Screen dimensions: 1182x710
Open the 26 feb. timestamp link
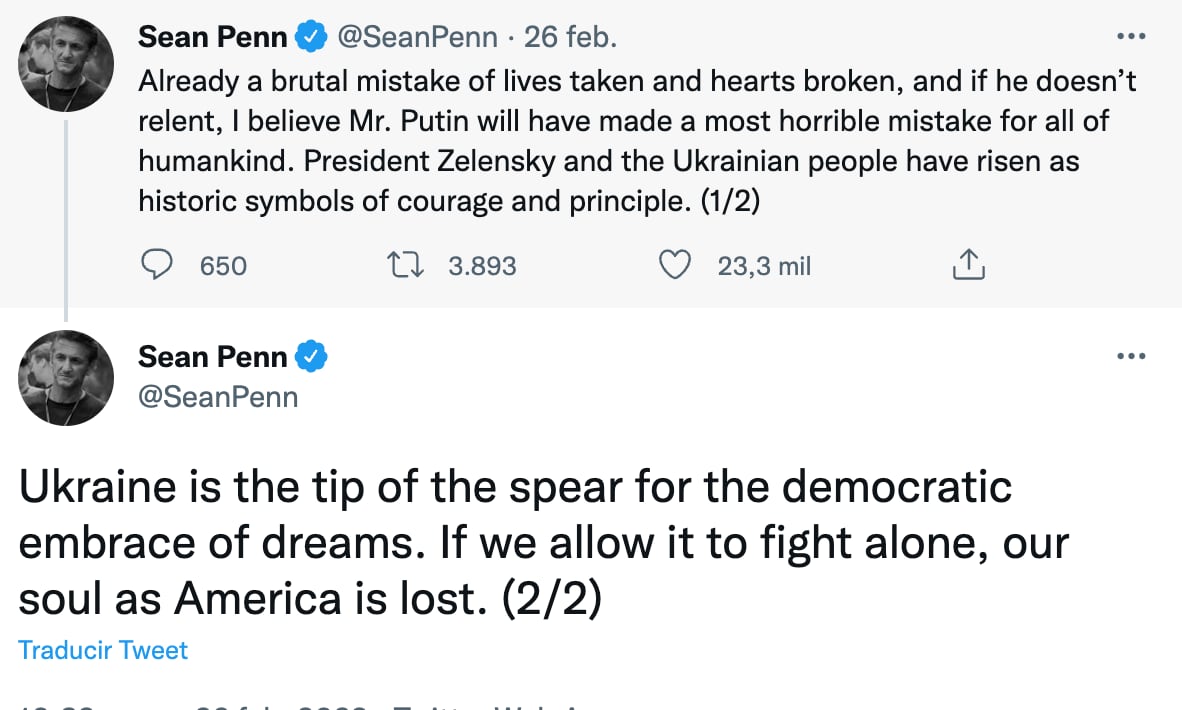(571, 37)
